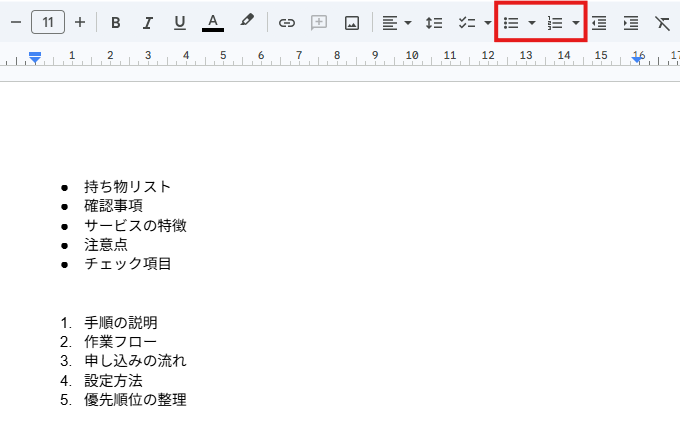This screenshot has width=680, height=427.
Task: Increase font size with plus button
Action: pyautogui.click(x=80, y=22)
